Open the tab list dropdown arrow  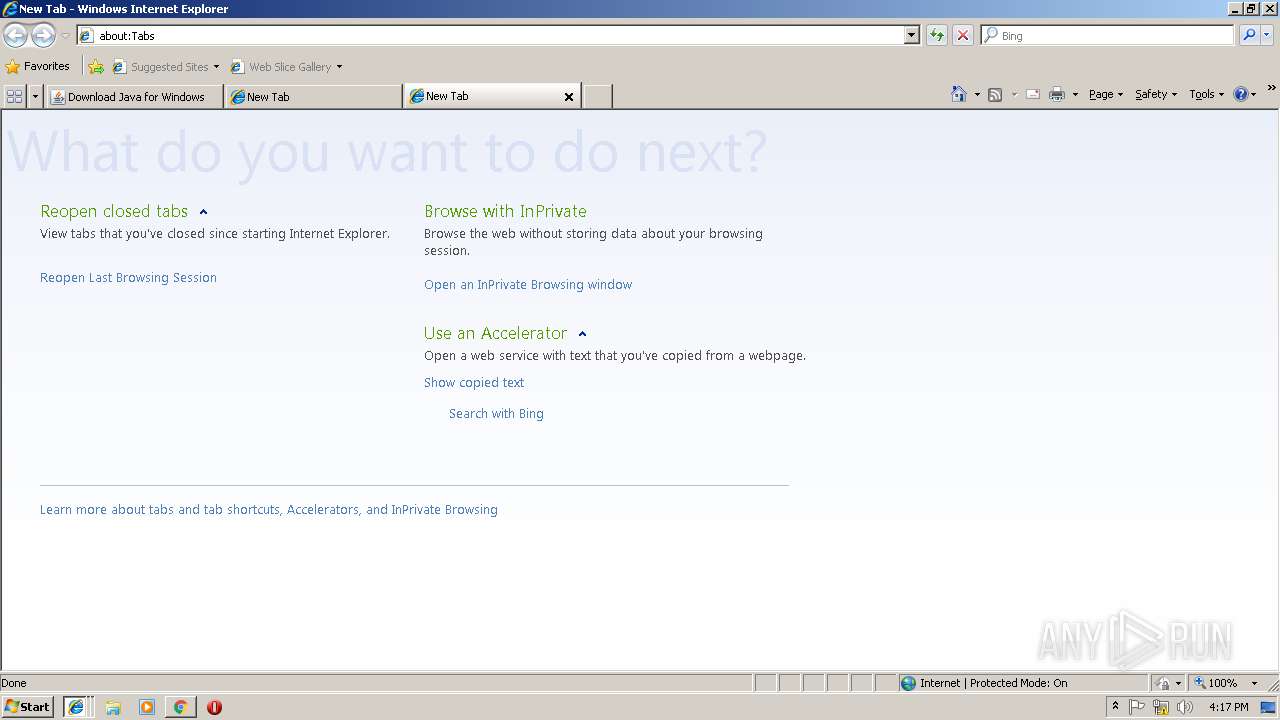[36, 96]
